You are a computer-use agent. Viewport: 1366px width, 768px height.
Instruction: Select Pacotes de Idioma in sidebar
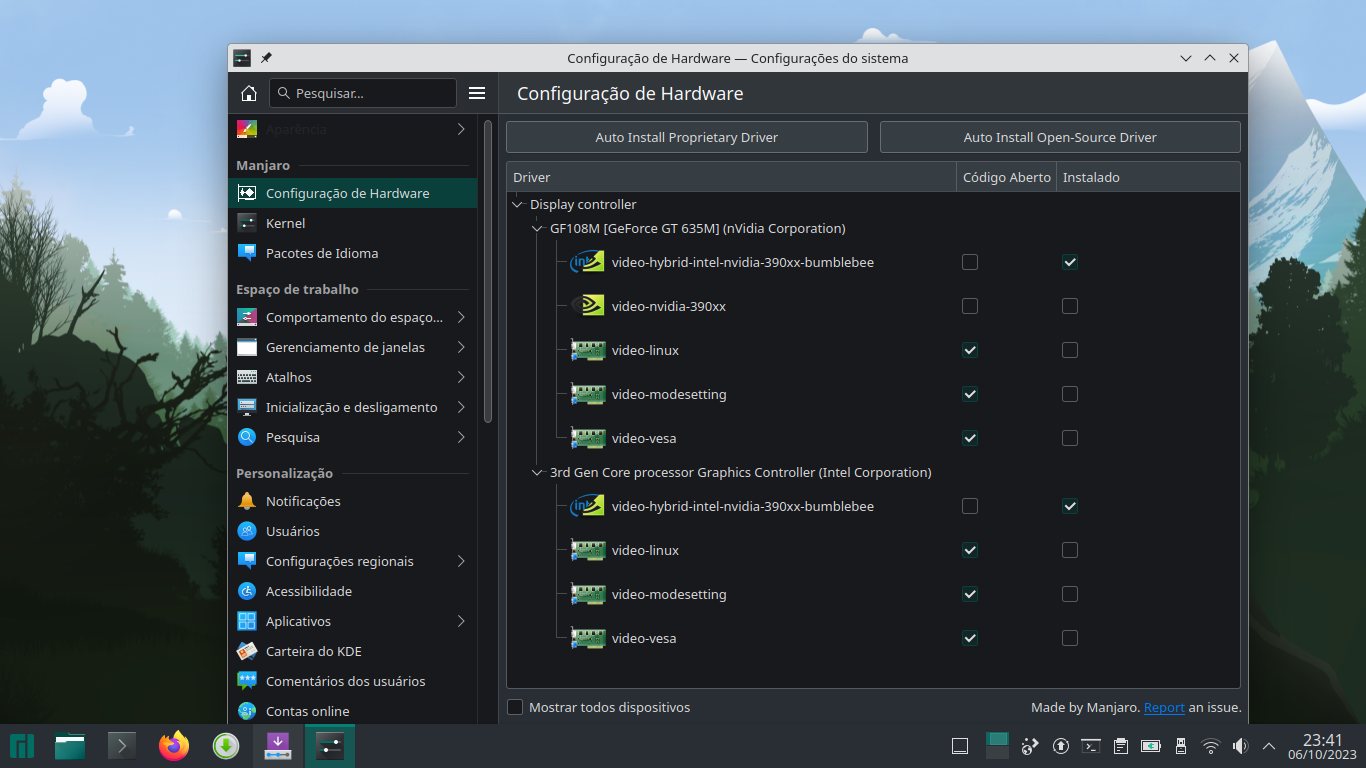(322, 253)
